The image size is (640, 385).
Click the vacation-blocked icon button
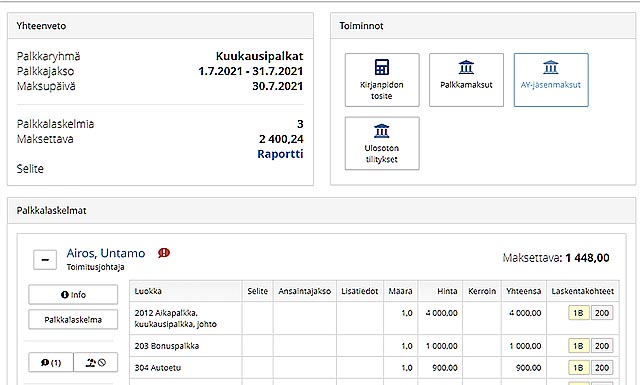pos(96,362)
